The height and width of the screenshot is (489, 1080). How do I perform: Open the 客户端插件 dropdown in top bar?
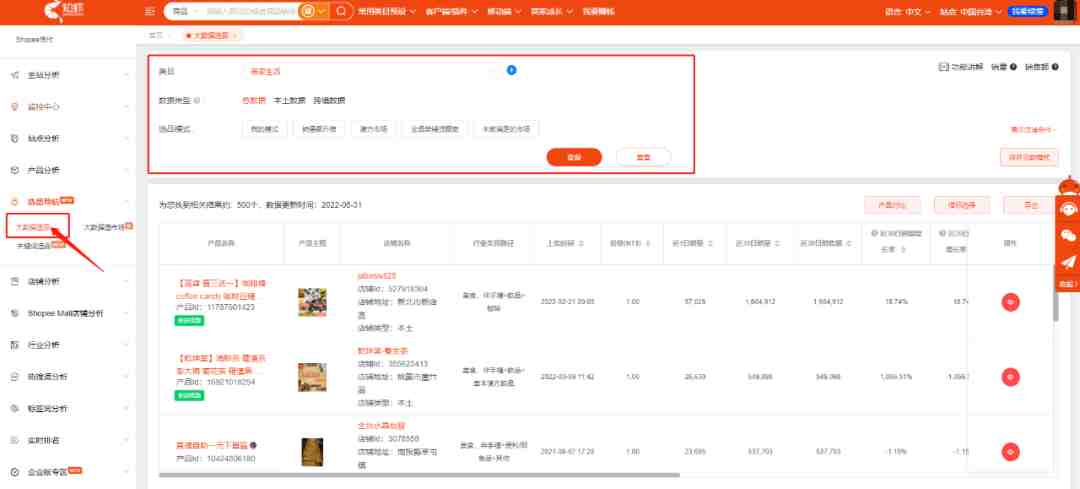(x=450, y=12)
